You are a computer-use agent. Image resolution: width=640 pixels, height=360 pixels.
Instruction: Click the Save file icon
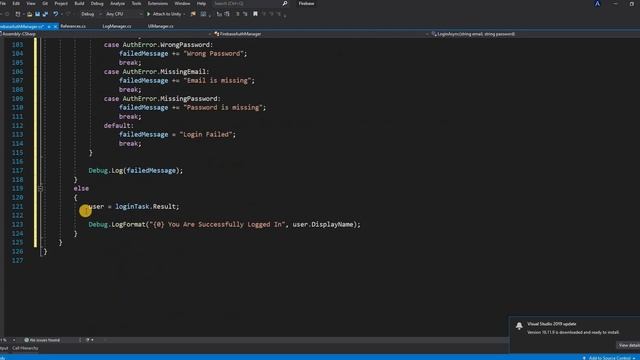(x=37, y=14)
